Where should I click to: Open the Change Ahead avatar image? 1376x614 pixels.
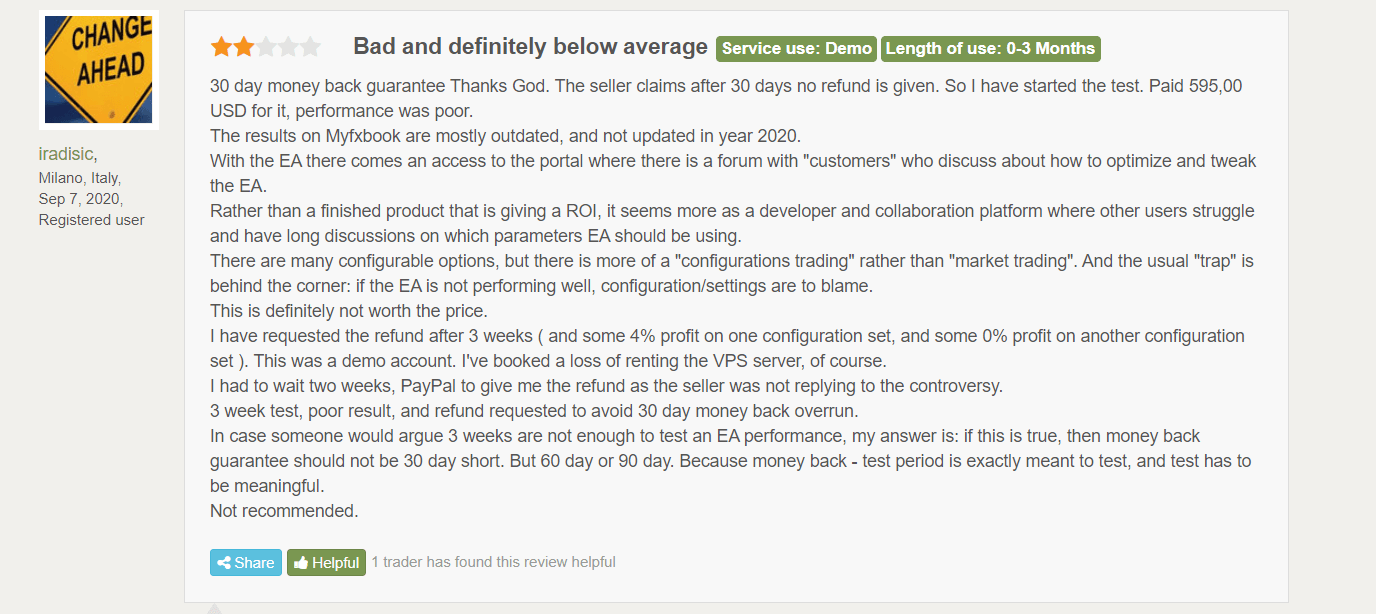pyautogui.click(x=99, y=70)
